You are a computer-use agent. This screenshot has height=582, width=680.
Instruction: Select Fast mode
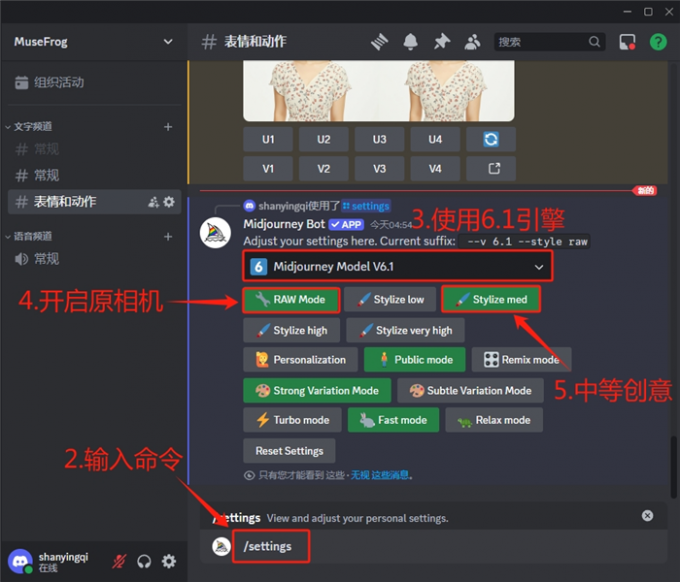[x=393, y=420]
